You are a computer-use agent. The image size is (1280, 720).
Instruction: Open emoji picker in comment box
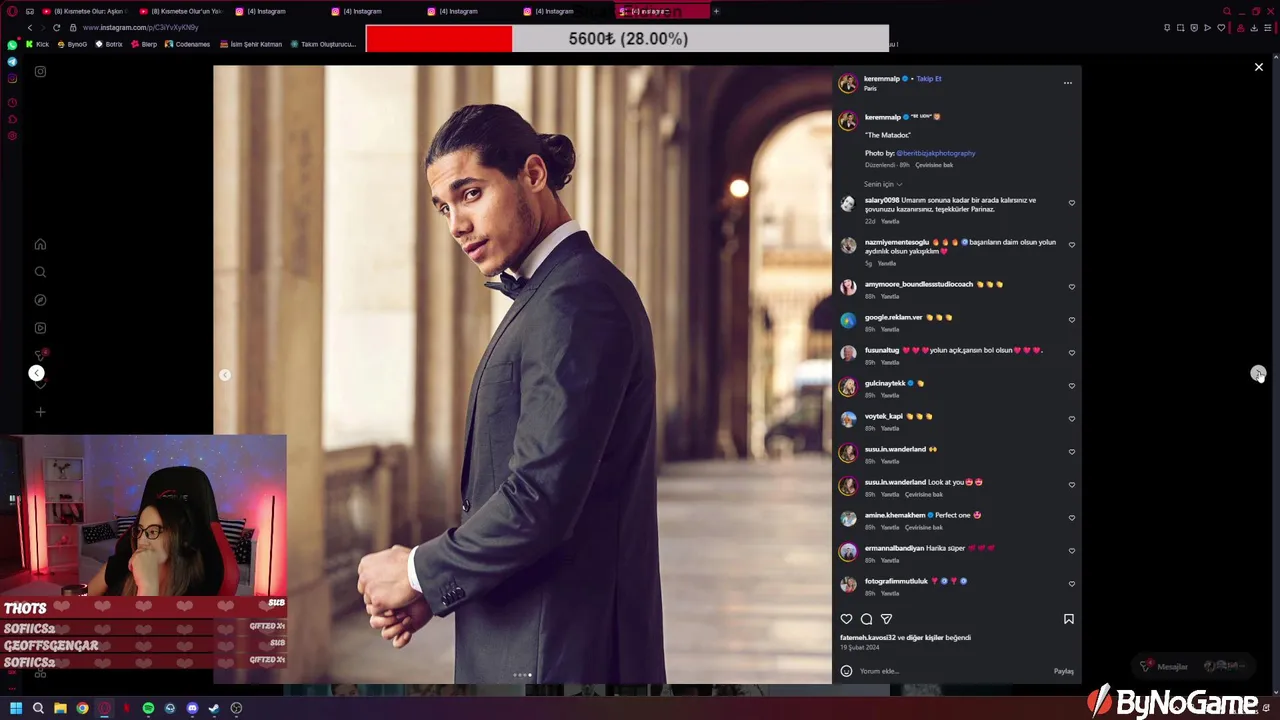[846, 671]
